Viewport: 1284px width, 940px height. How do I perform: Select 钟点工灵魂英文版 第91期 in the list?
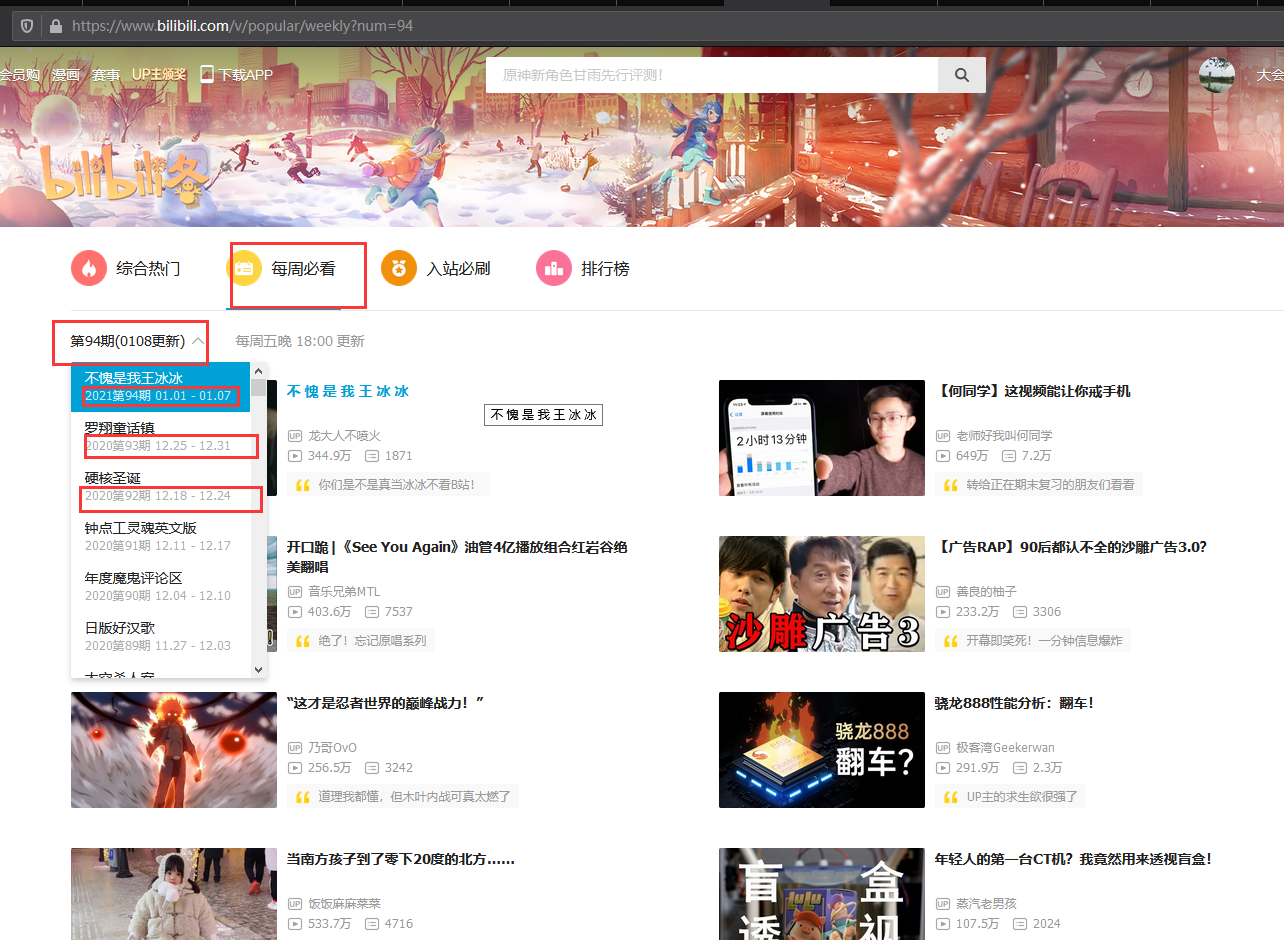coord(160,536)
